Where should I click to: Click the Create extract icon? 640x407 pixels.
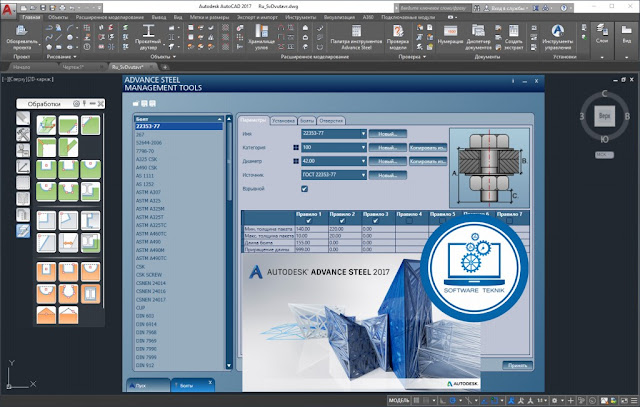tap(513, 37)
